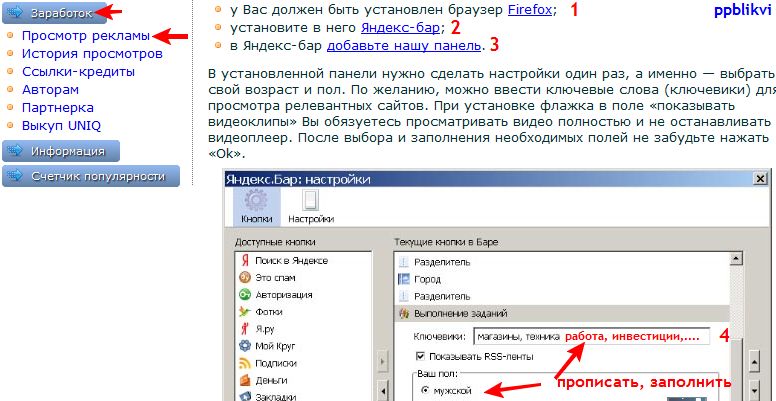Screen dimensions: 776x401
Task: Click scrollbar up arrow of current buttons
Action: click(736, 259)
